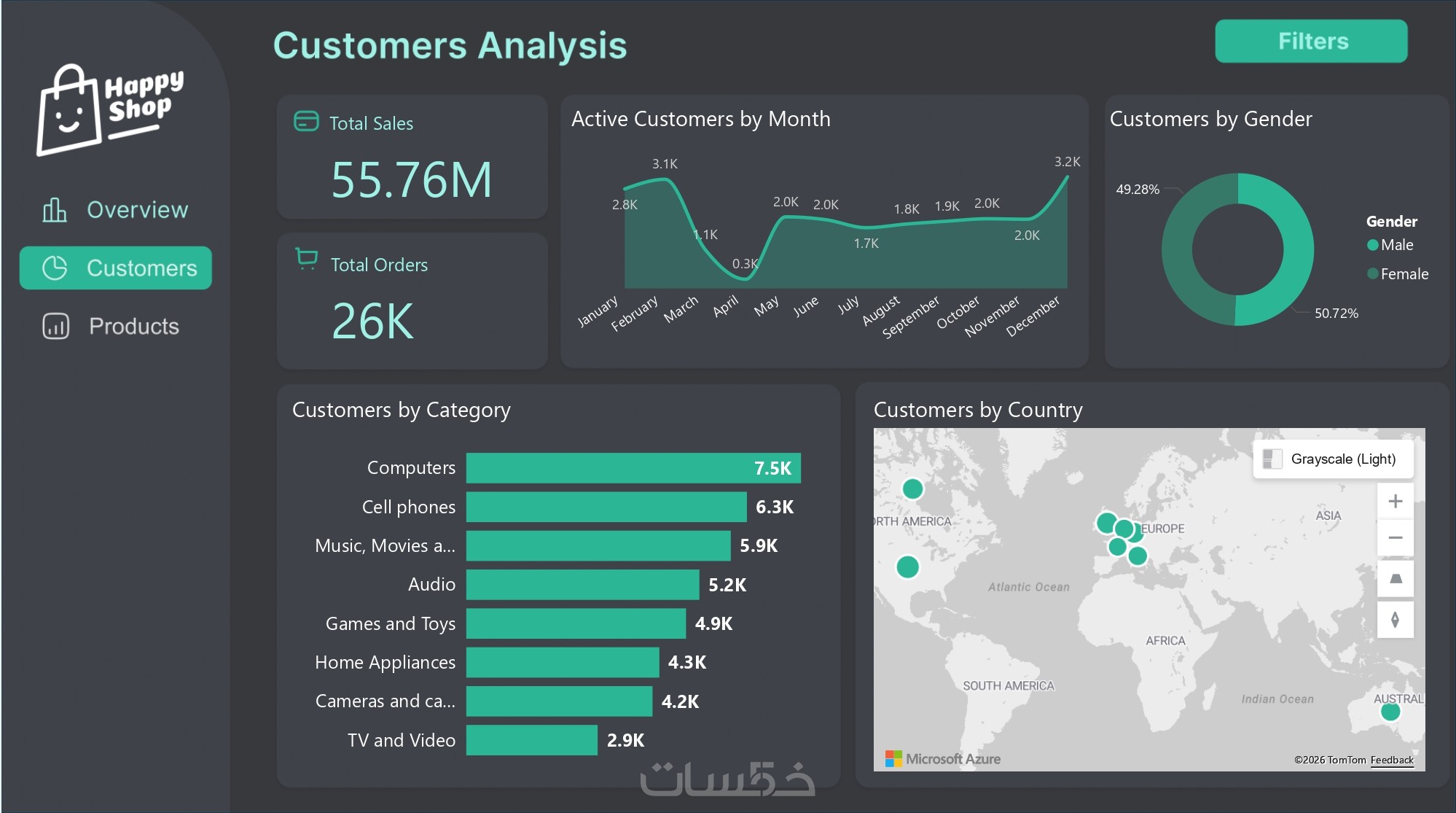Switch to the Overview page
The width and height of the screenshot is (1456, 813).
(x=137, y=210)
